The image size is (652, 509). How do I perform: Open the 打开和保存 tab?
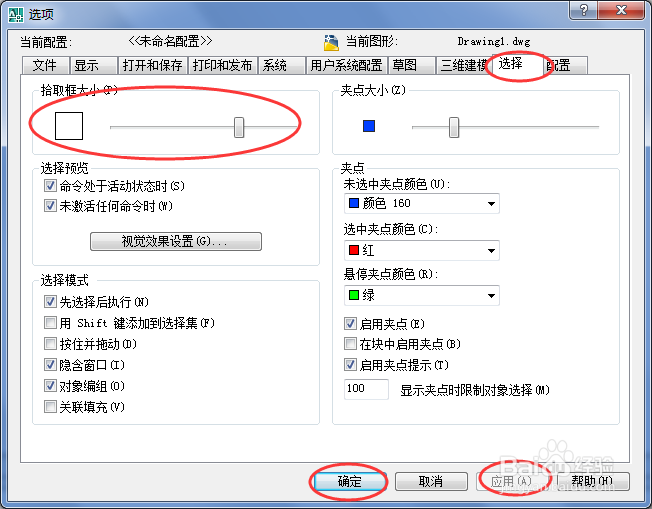pos(153,65)
